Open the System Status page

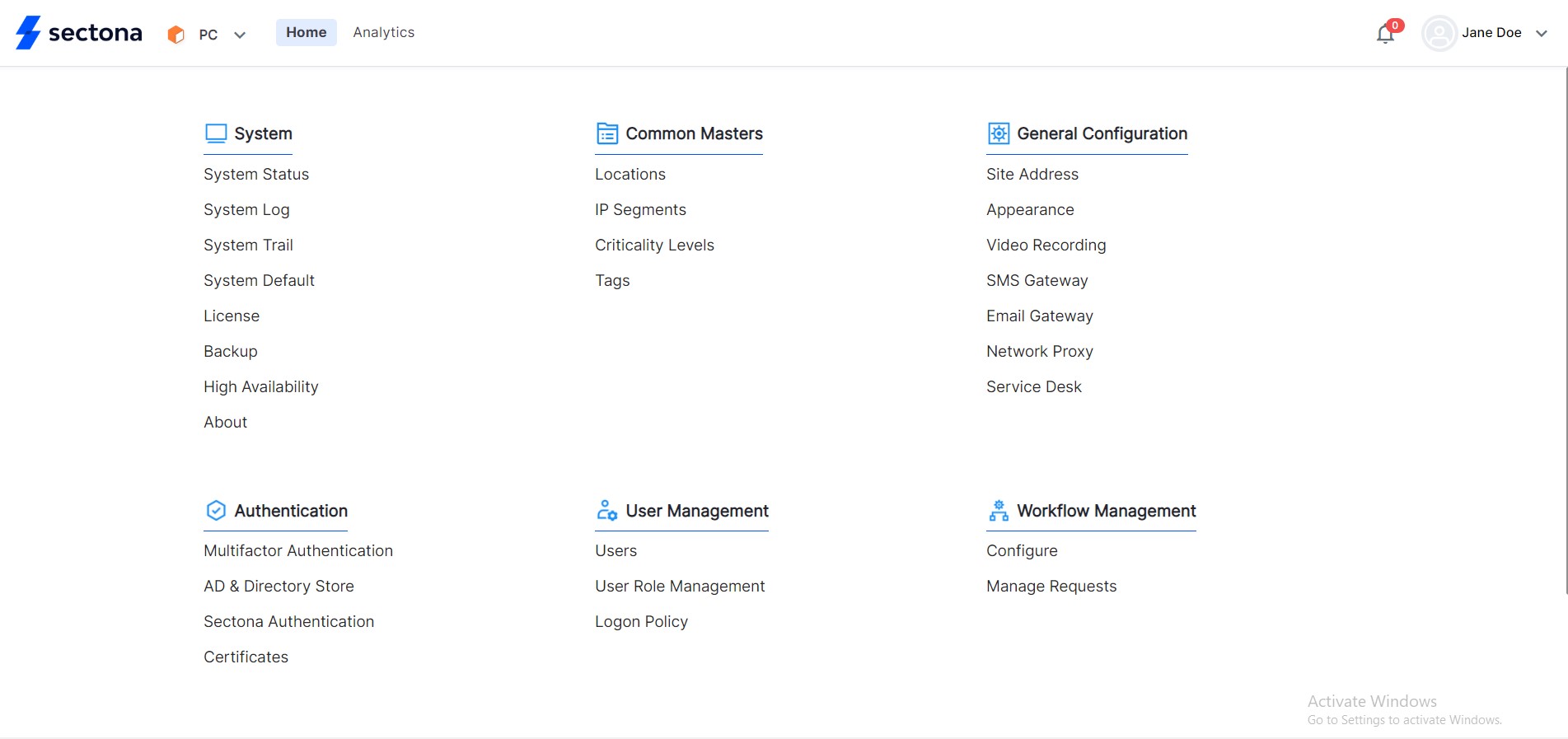tap(256, 174)
